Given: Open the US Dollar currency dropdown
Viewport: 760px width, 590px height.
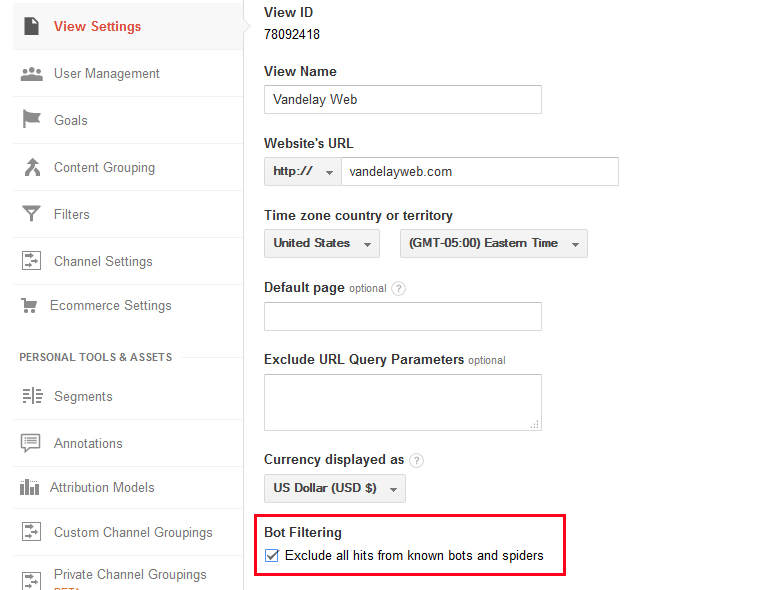Looking at the screenshot, I should pos(335,488).
